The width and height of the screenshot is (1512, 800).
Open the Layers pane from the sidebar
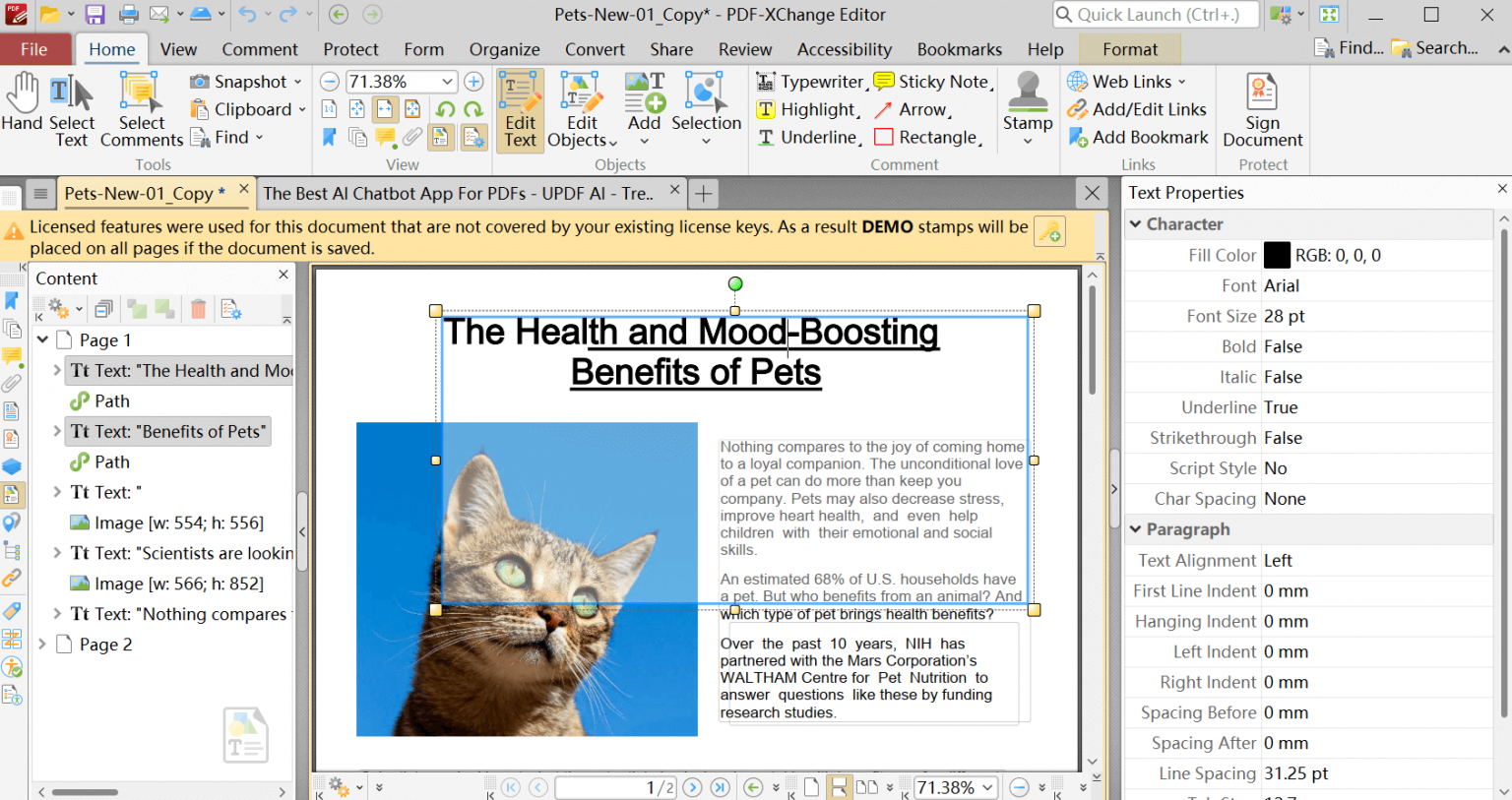pos(12,465)
